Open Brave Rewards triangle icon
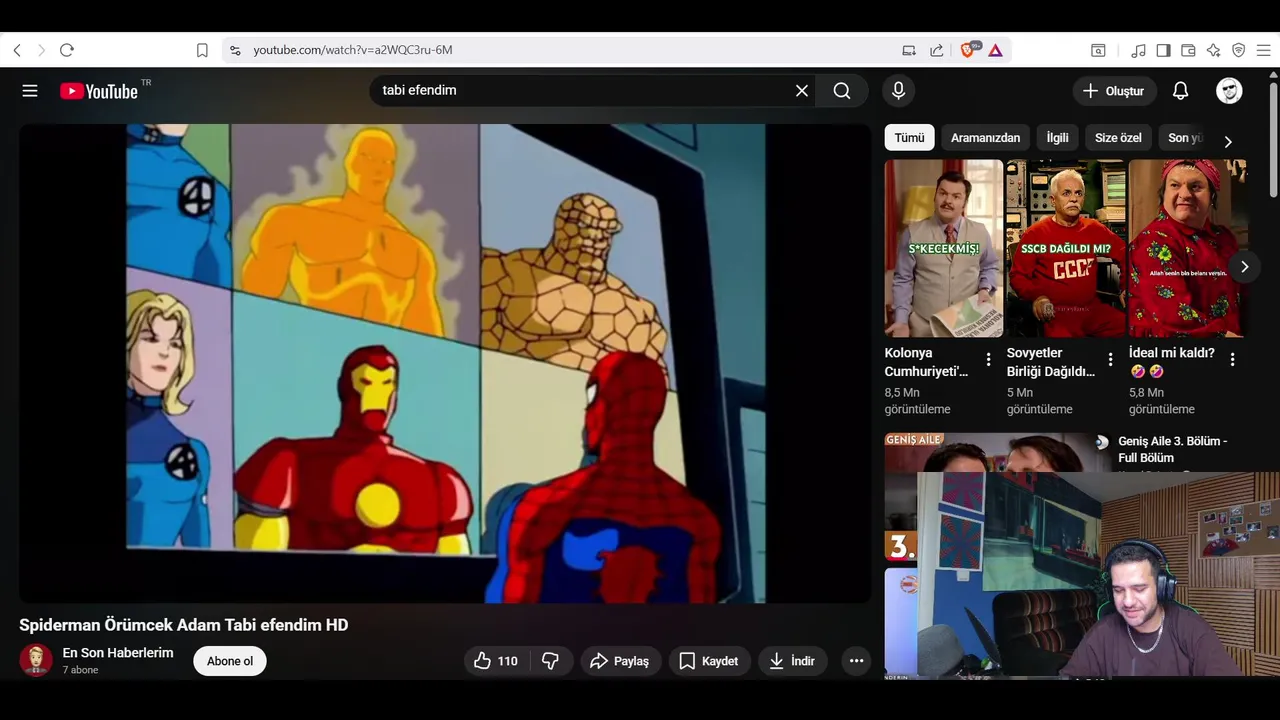Screen dimensions: 1280x720 point(995,50)
